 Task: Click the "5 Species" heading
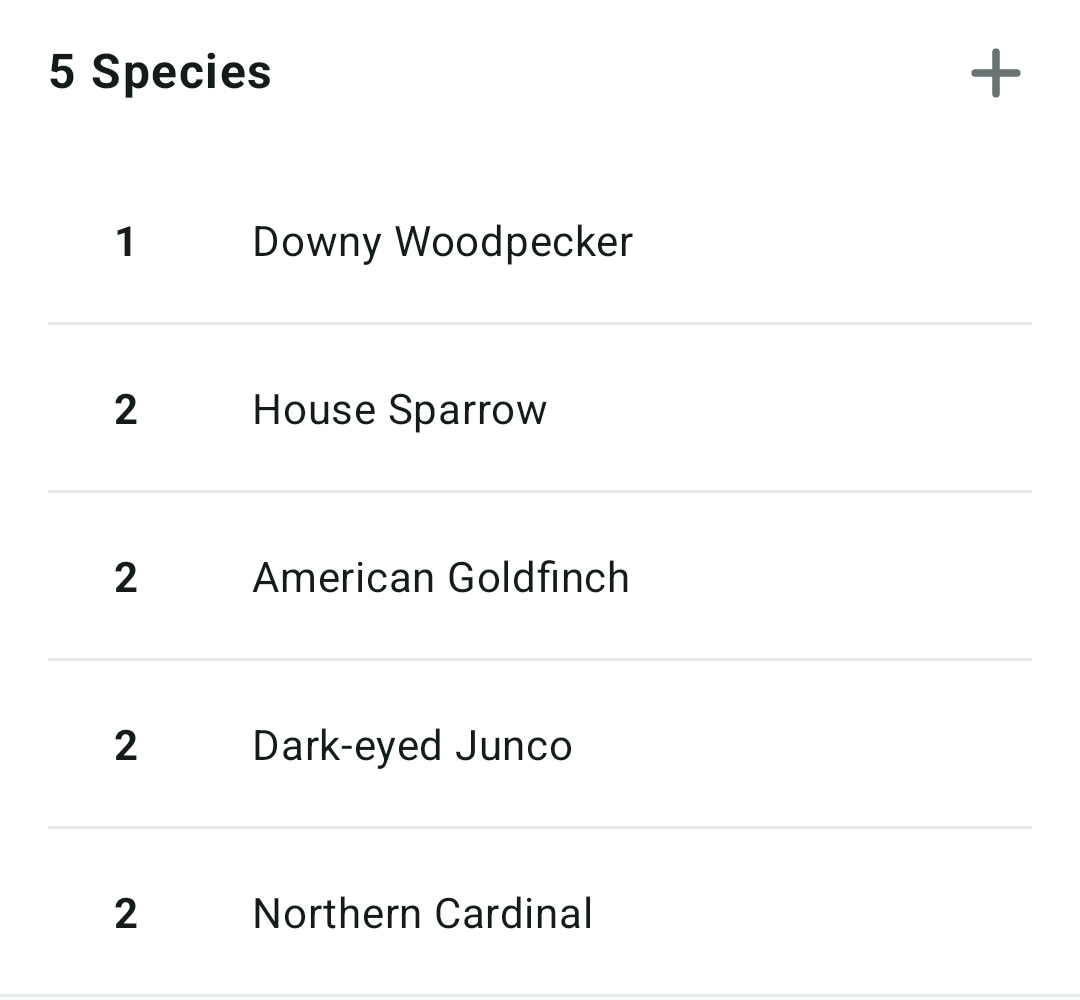(160, 72)
